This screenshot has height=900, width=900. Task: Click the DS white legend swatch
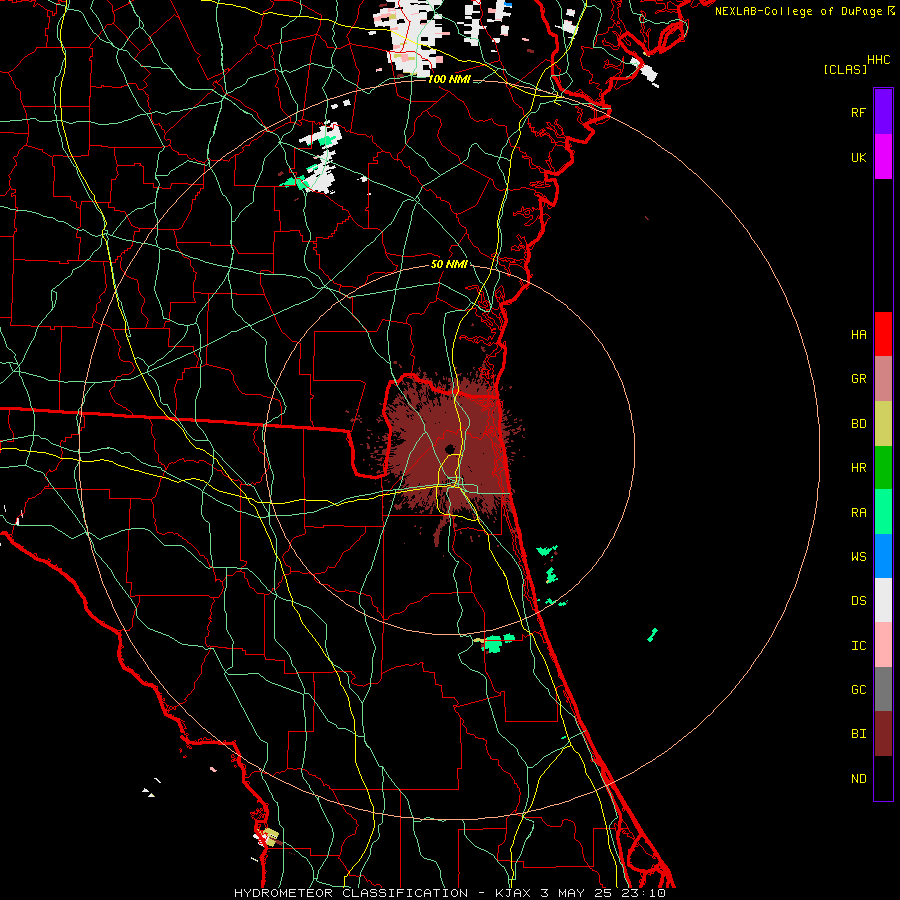(x=883, y=600)
